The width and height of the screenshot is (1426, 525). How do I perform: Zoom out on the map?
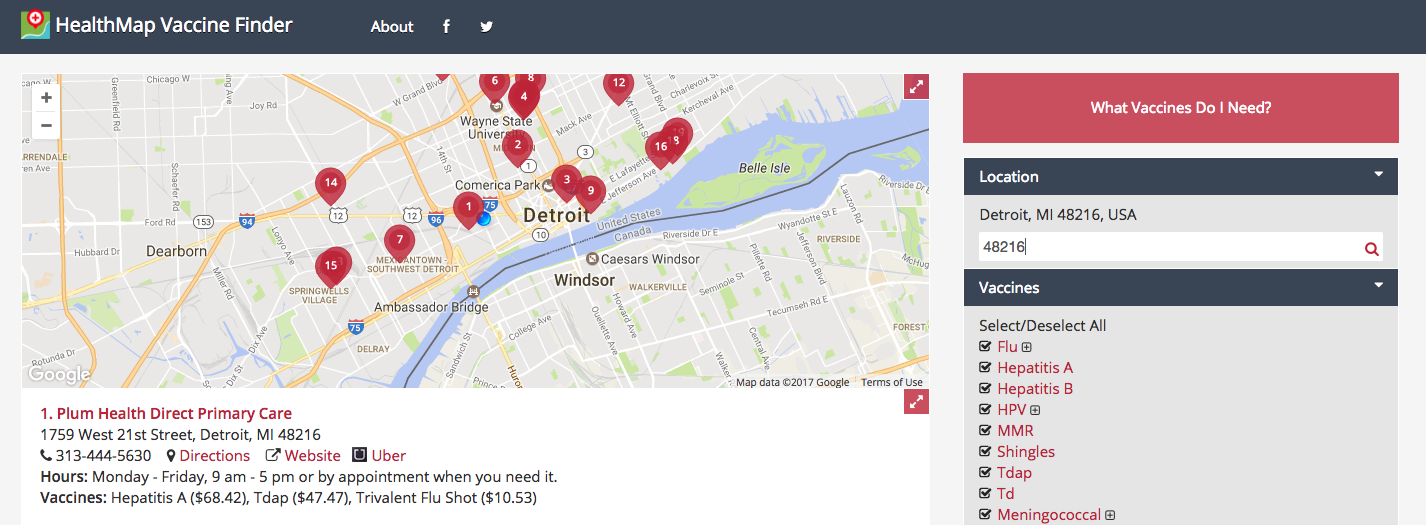46,125
